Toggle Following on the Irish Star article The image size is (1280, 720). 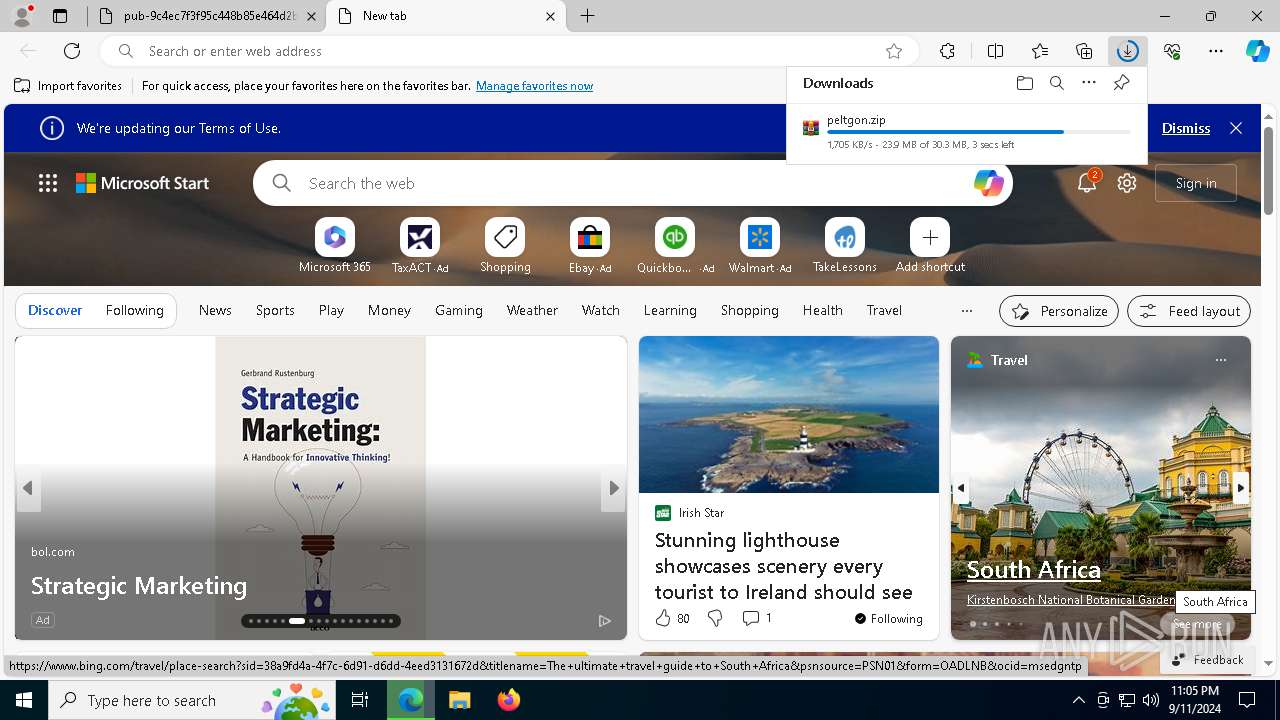[x=888, y=619]
